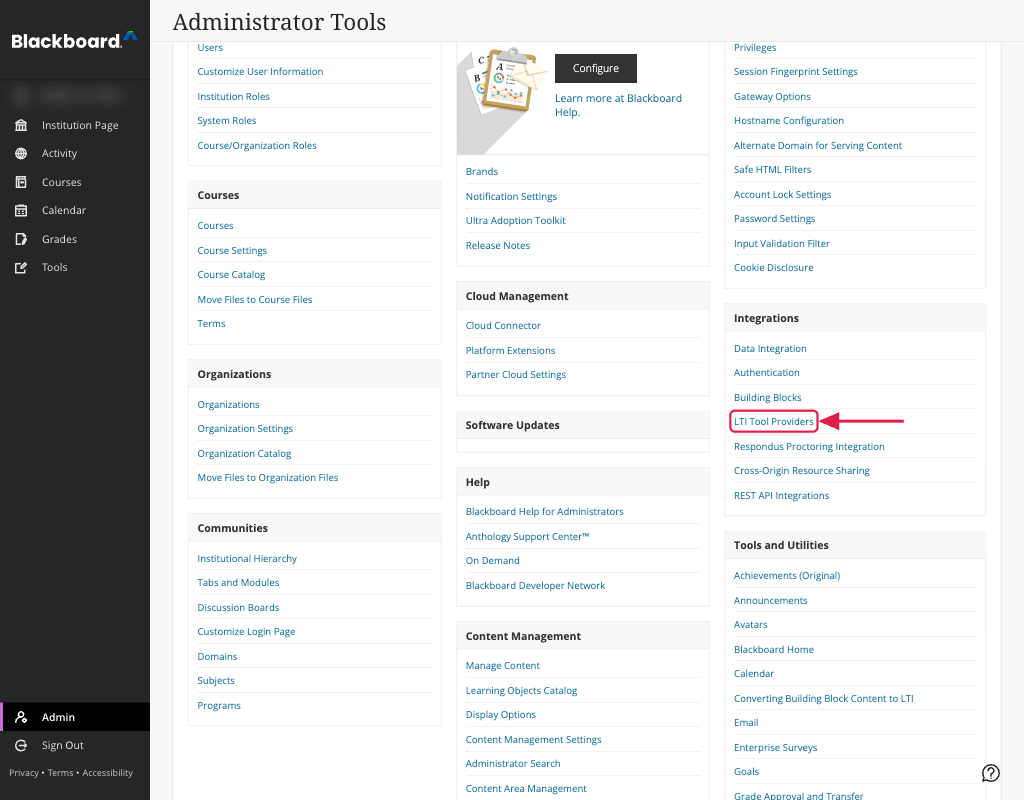
Task: Open Gateway Options link
Action: [772, 97]
